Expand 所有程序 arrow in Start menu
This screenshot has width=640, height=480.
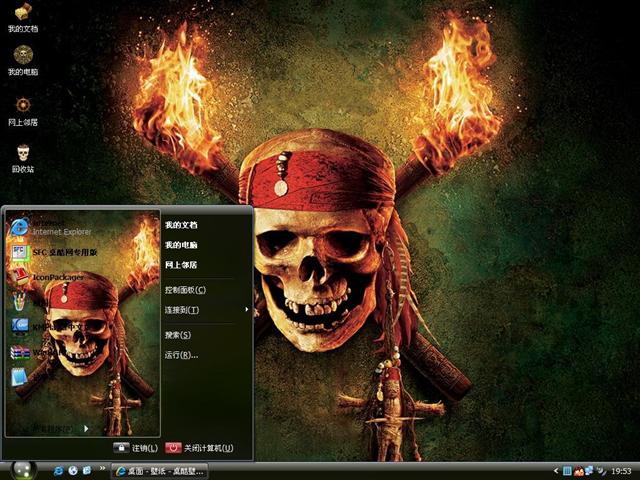(86, 429)
